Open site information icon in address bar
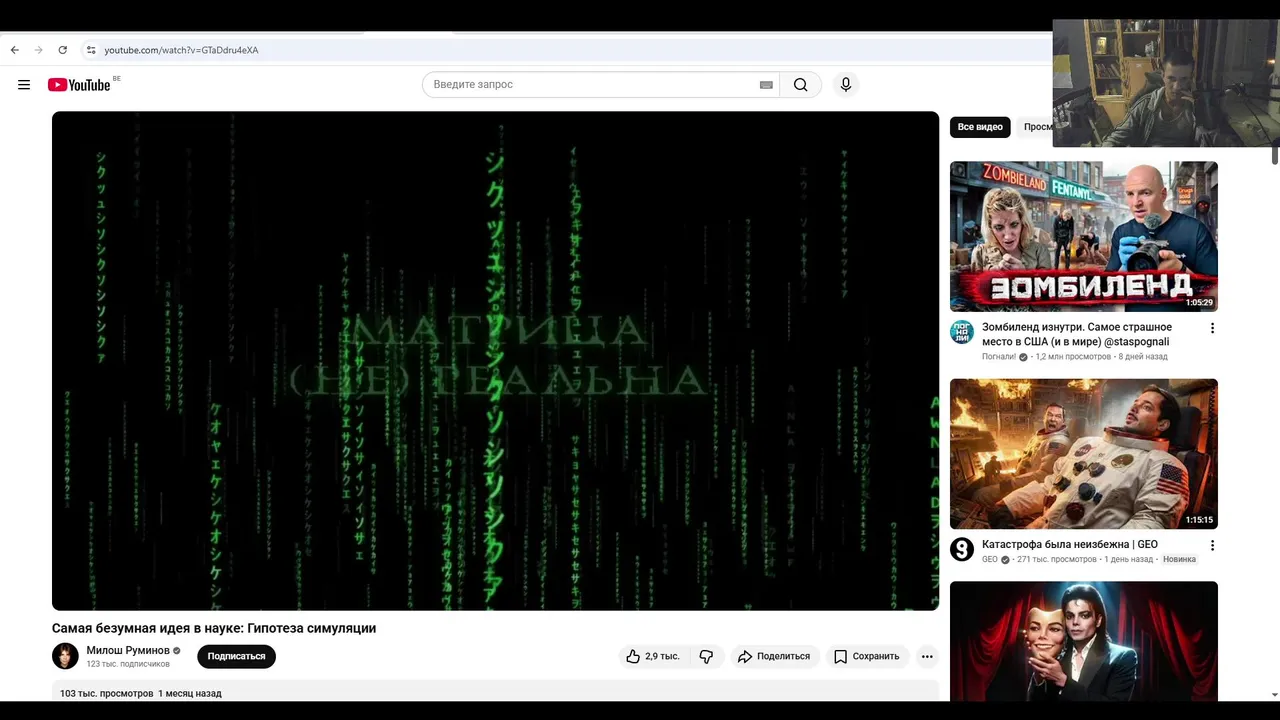The width and height of the screenshot is (1280, 720). click(x=91, y=50)
